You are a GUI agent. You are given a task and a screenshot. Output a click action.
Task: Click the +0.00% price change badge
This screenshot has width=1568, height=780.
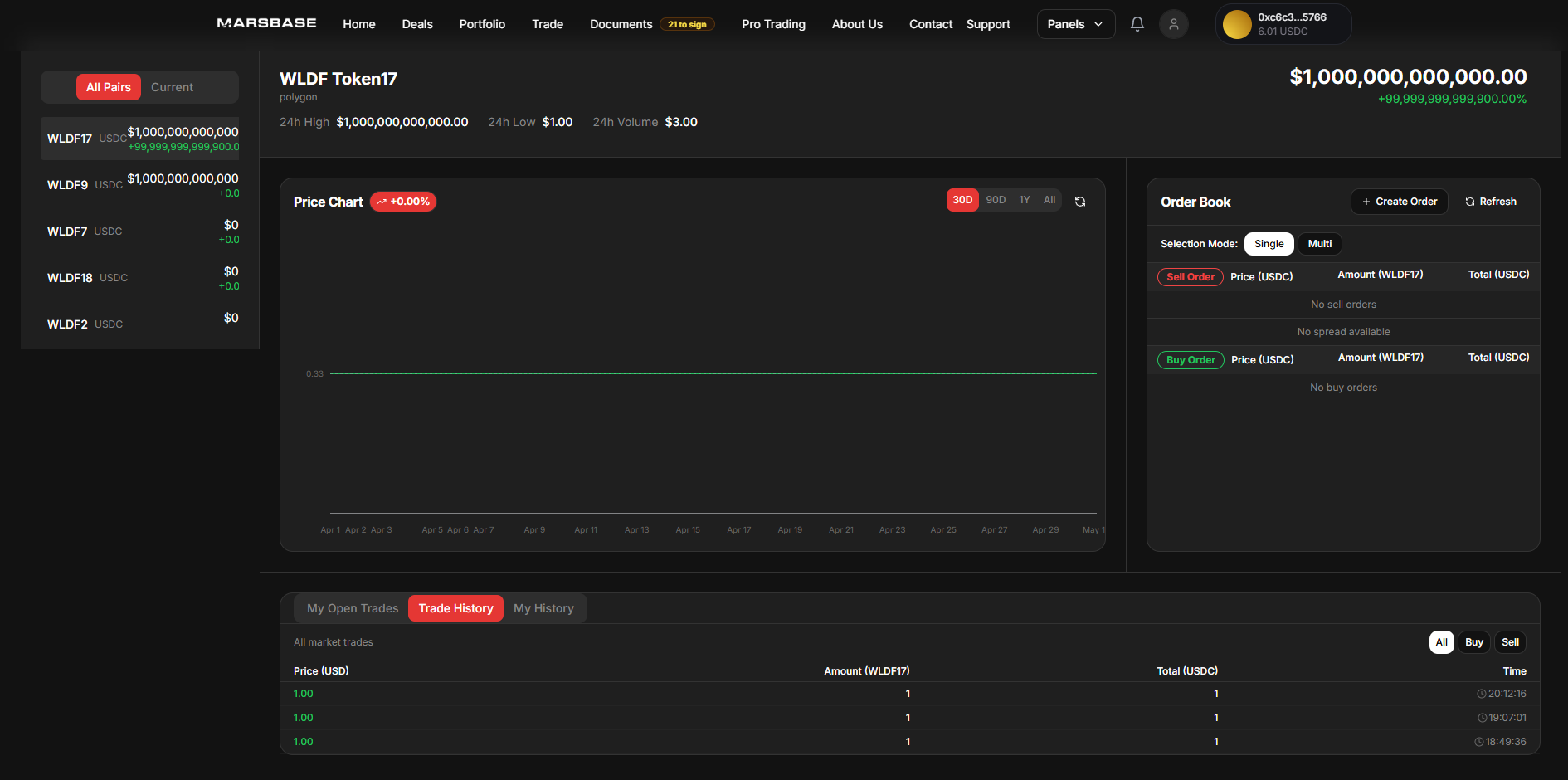[403, 201]
